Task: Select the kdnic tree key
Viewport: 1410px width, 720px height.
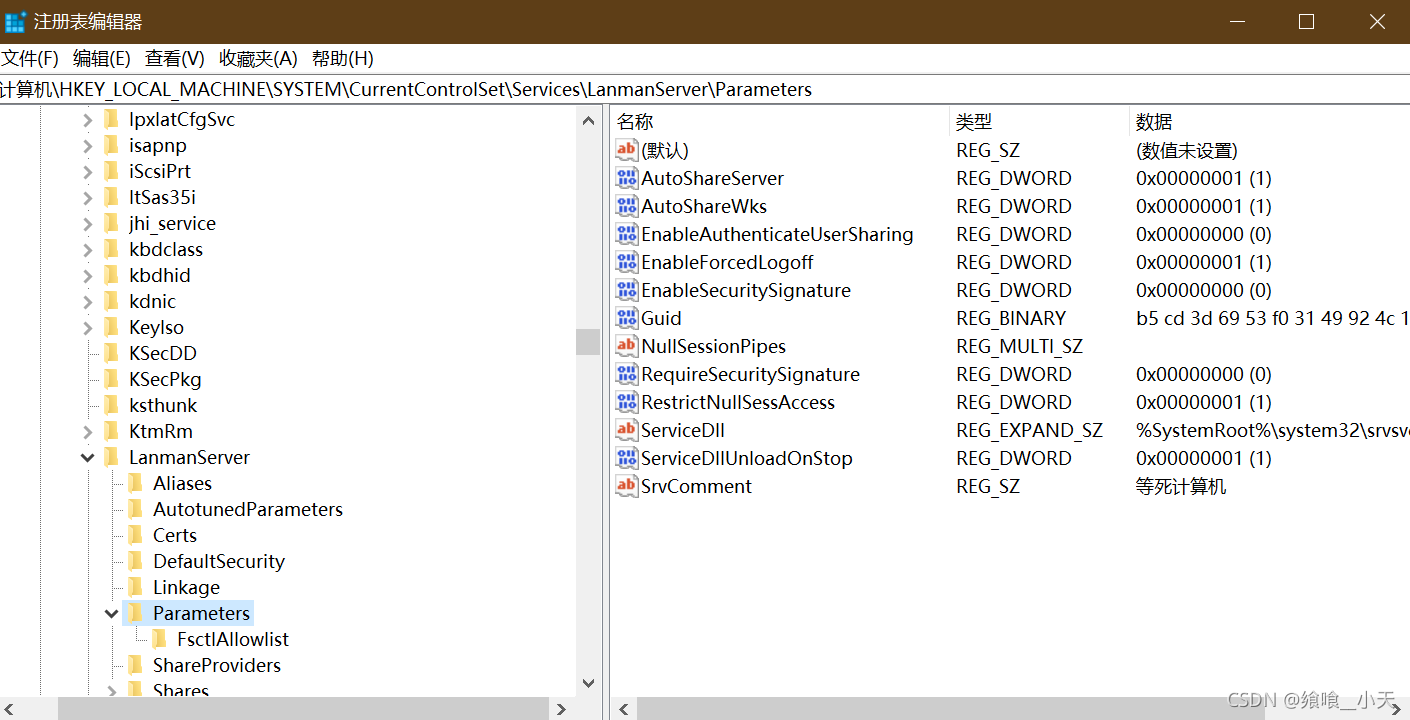Action: point(152,301)
